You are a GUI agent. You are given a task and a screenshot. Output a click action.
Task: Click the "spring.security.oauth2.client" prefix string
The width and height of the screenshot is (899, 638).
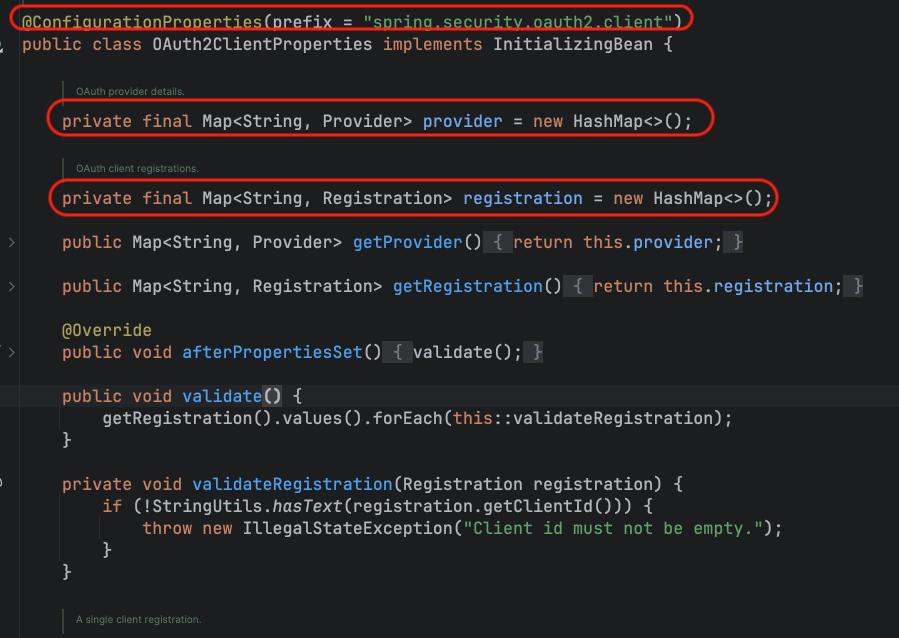point(518,22)
